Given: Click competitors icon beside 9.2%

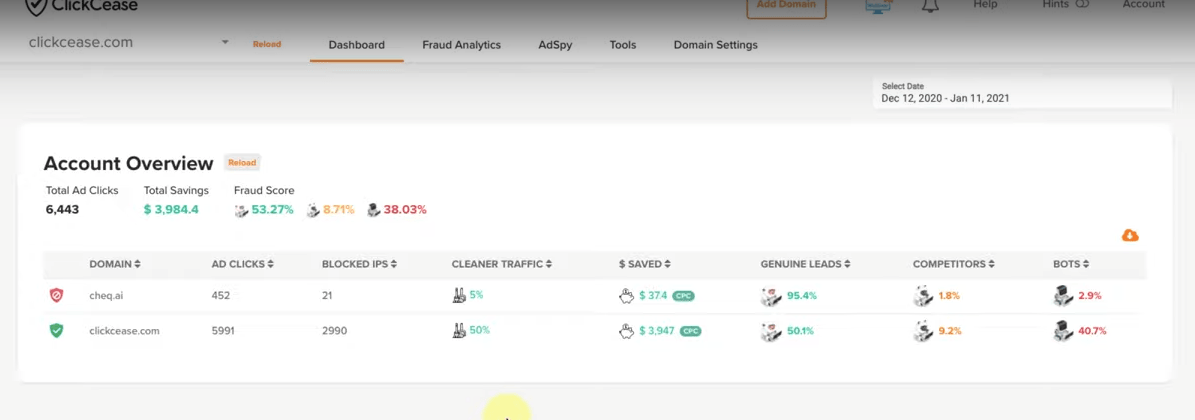Looking at the screenshot, I should pos(923,332).
